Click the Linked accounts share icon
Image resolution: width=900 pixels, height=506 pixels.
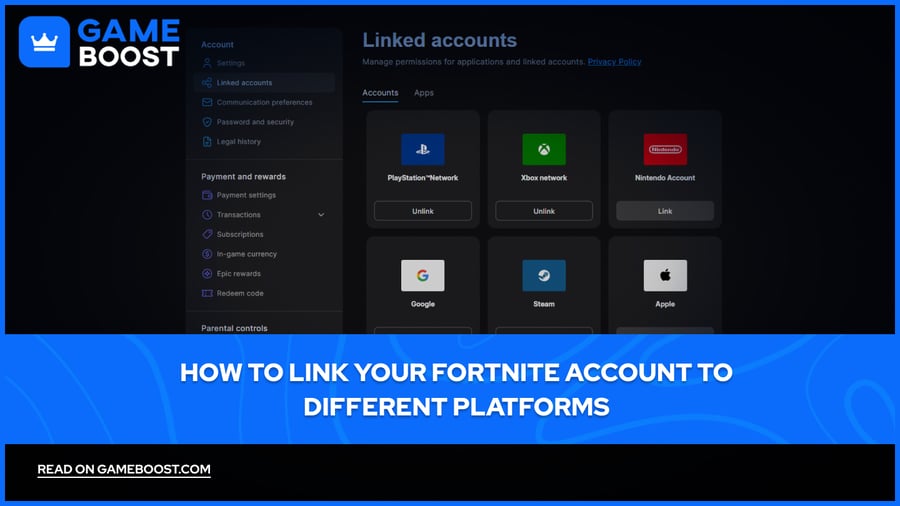tap(207, 83)
